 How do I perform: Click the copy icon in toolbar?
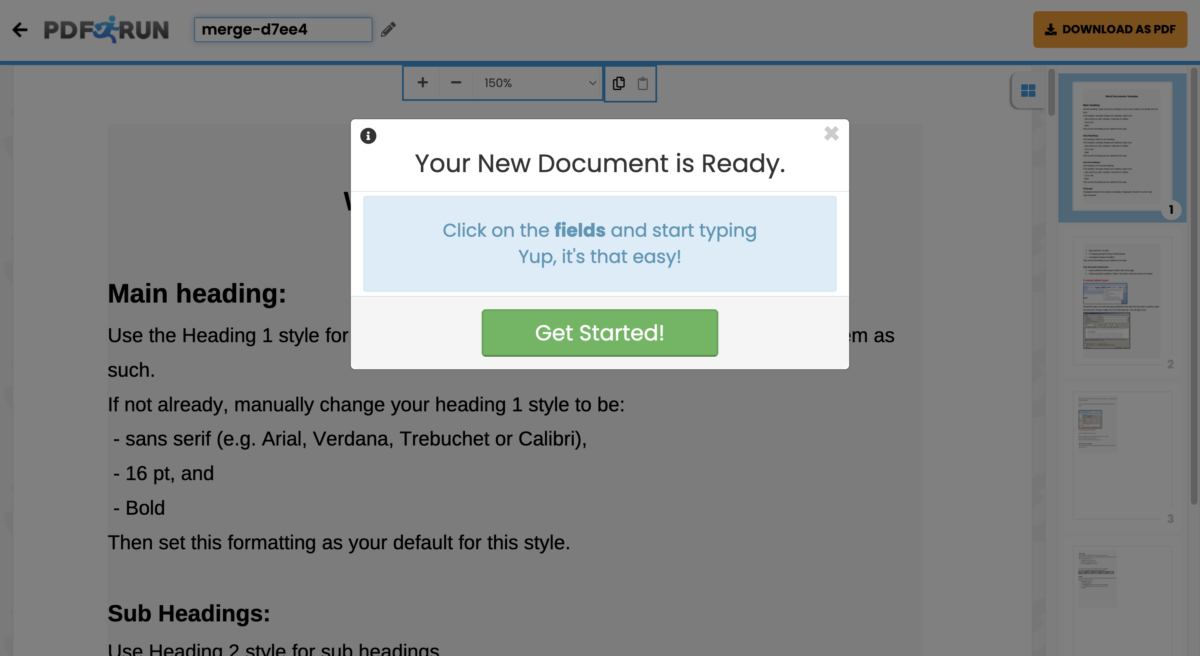[619, 83]
